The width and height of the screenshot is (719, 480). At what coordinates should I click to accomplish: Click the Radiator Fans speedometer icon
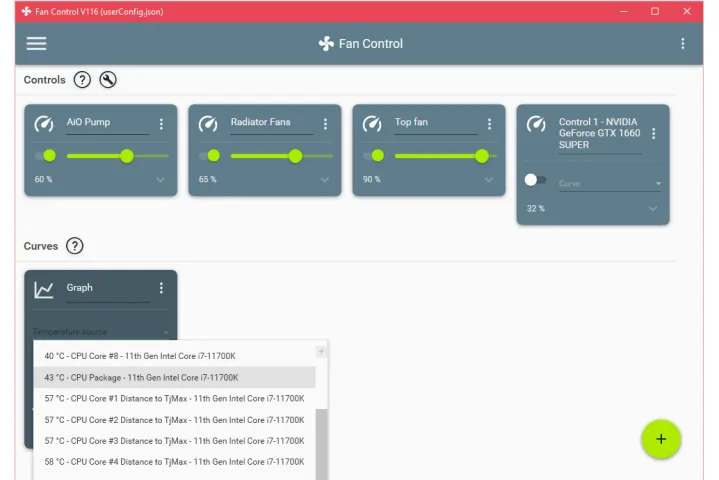(208, 124)
